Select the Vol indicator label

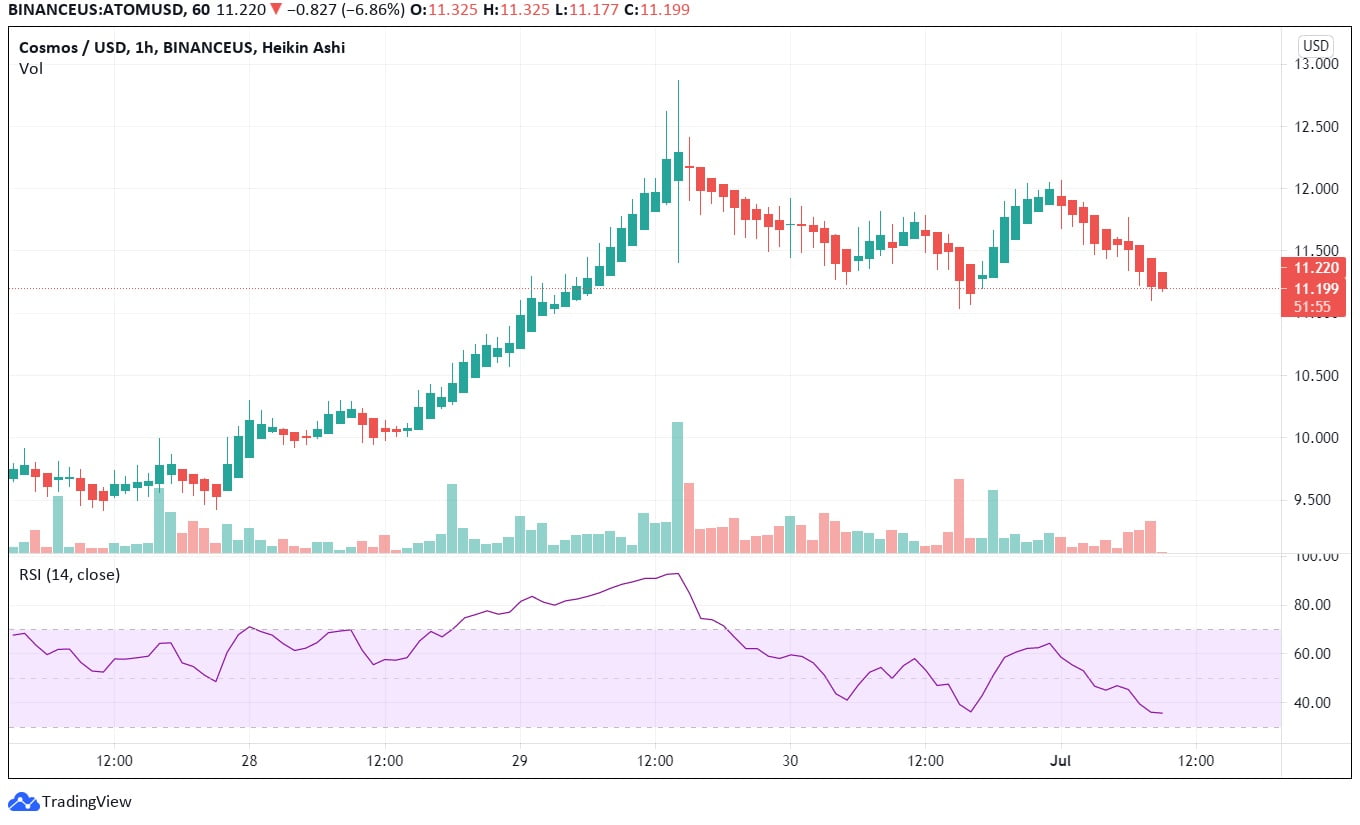click(31, 69)
